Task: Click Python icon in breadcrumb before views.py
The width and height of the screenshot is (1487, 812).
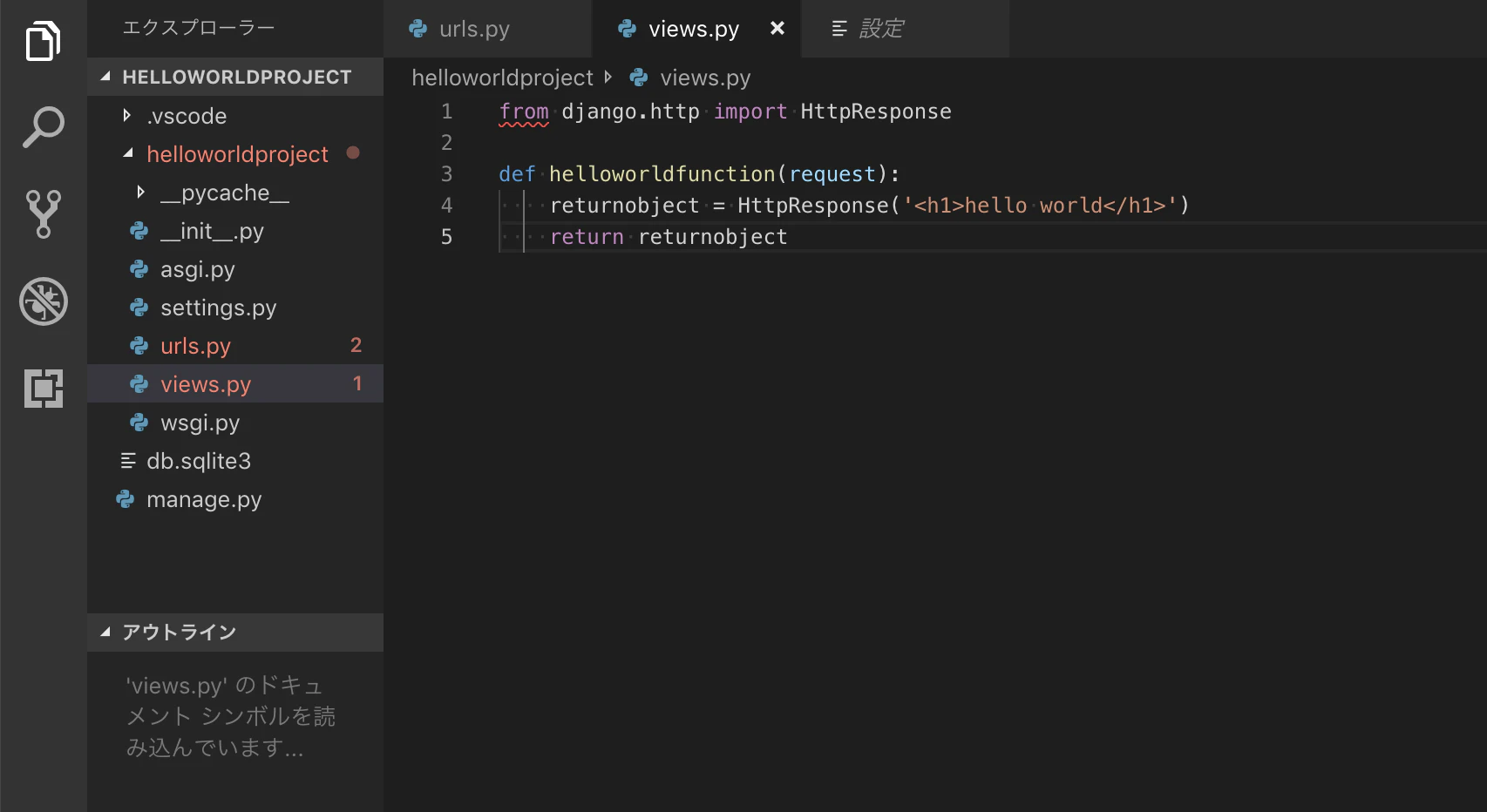Action: click(x=639, y=78)
